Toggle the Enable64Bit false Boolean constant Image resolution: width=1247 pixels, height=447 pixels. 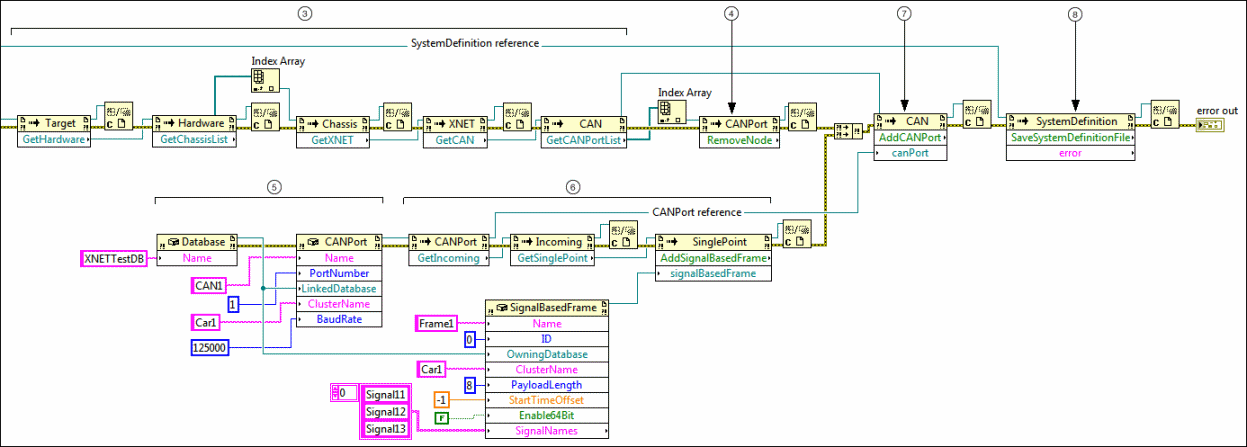(x=441, y=415)
